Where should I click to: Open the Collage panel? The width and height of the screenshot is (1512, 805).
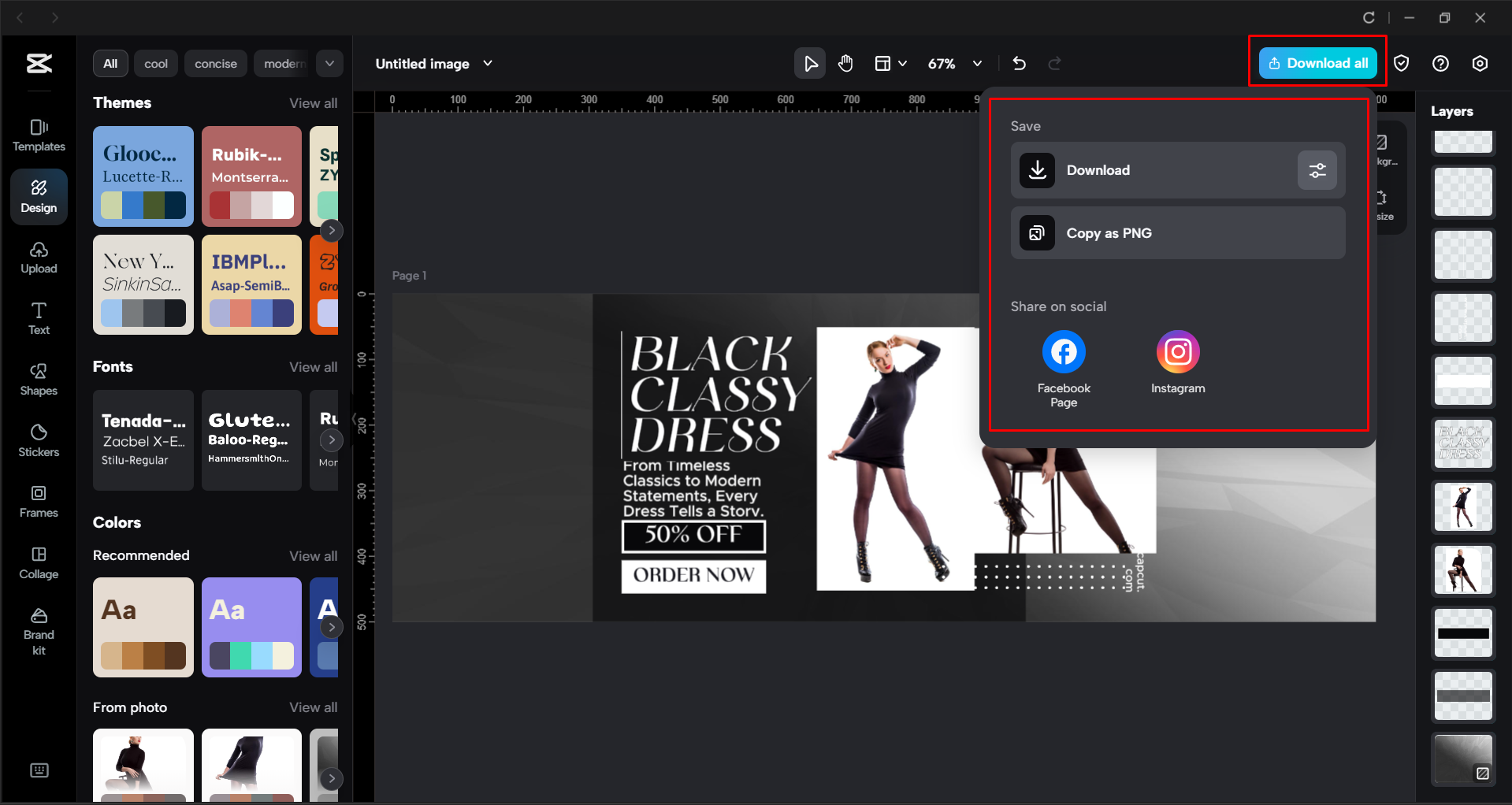tap(38, 562)
